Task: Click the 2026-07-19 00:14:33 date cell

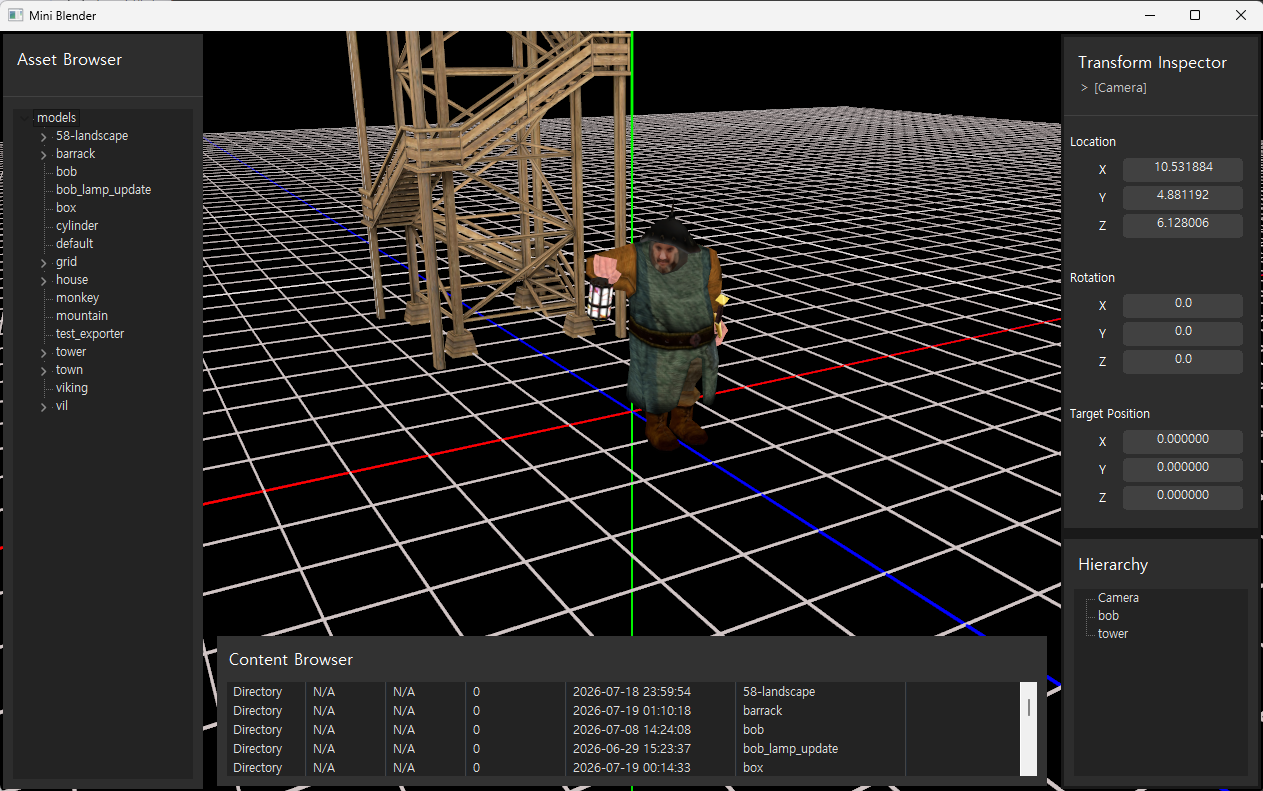Action: click(631, 768)
